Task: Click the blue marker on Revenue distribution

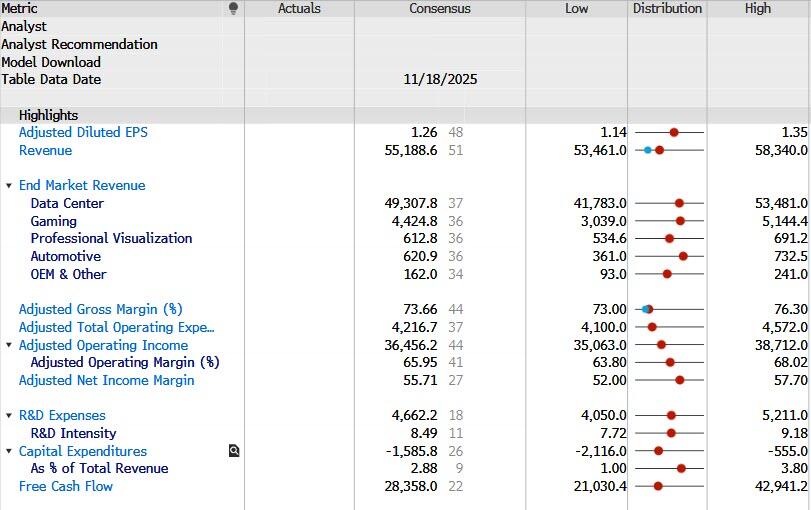Action: pyautogui.click(x=648, y=151)
